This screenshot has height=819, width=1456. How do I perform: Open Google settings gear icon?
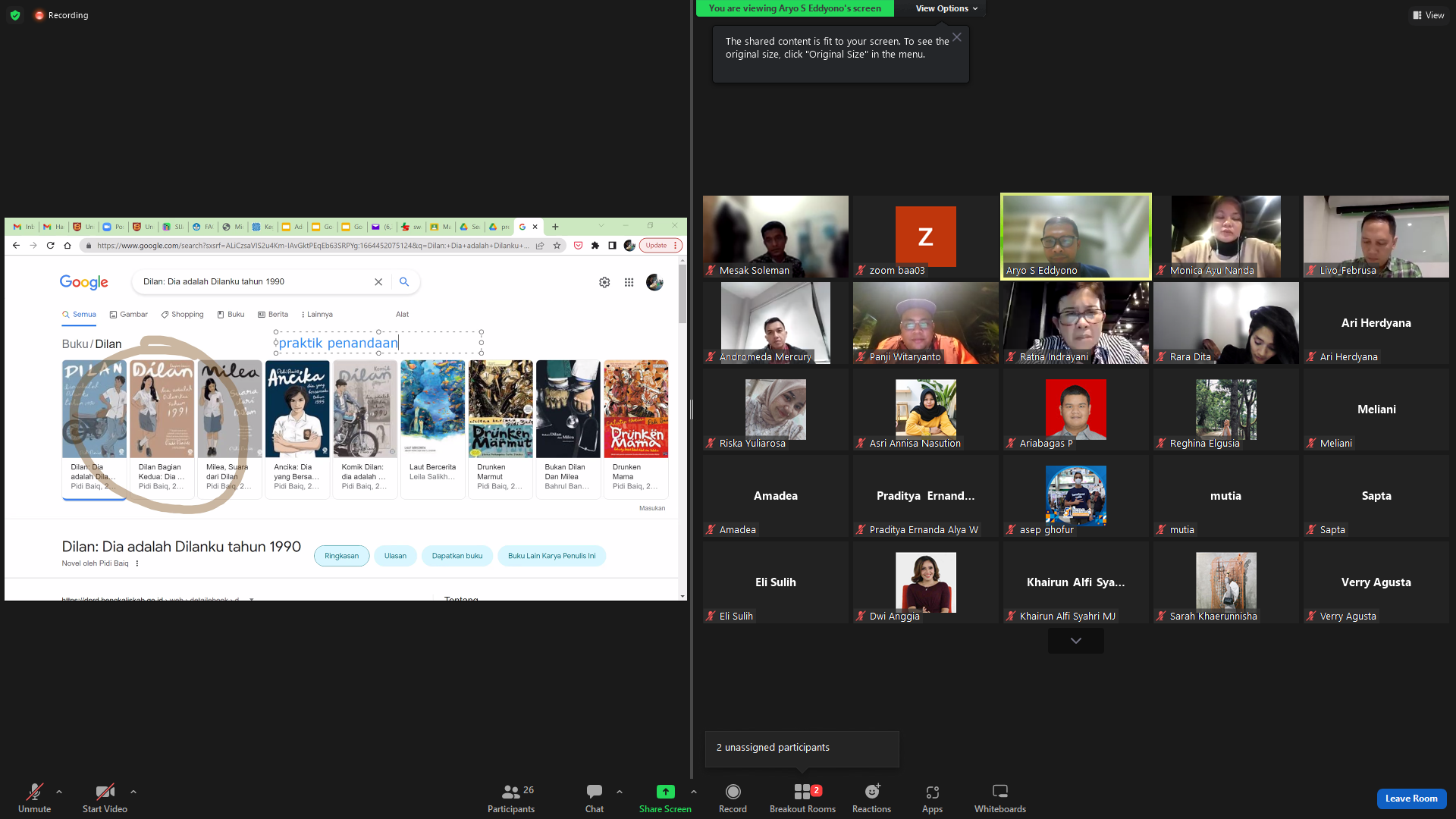pos(604,282)
